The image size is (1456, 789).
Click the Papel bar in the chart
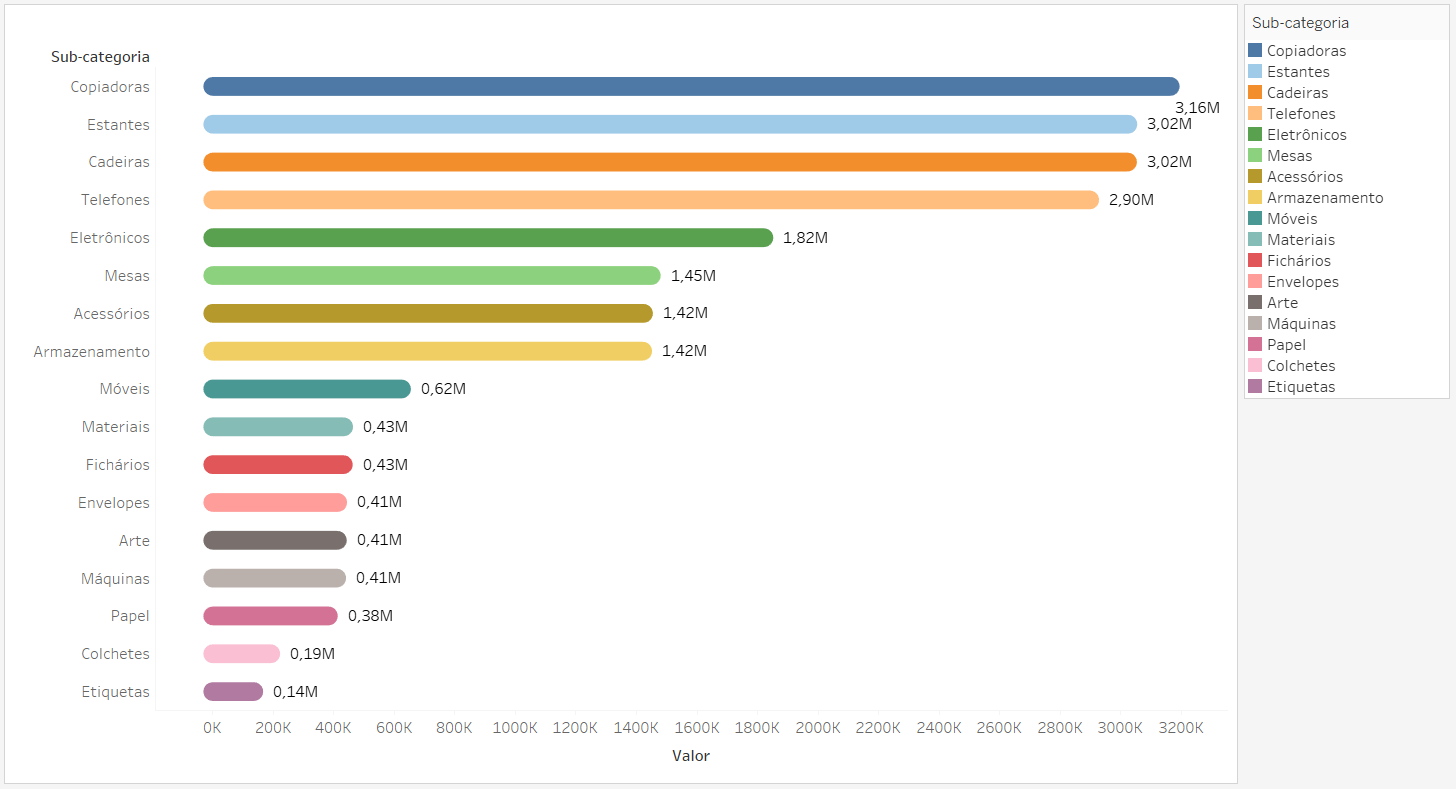click(270, 616)
